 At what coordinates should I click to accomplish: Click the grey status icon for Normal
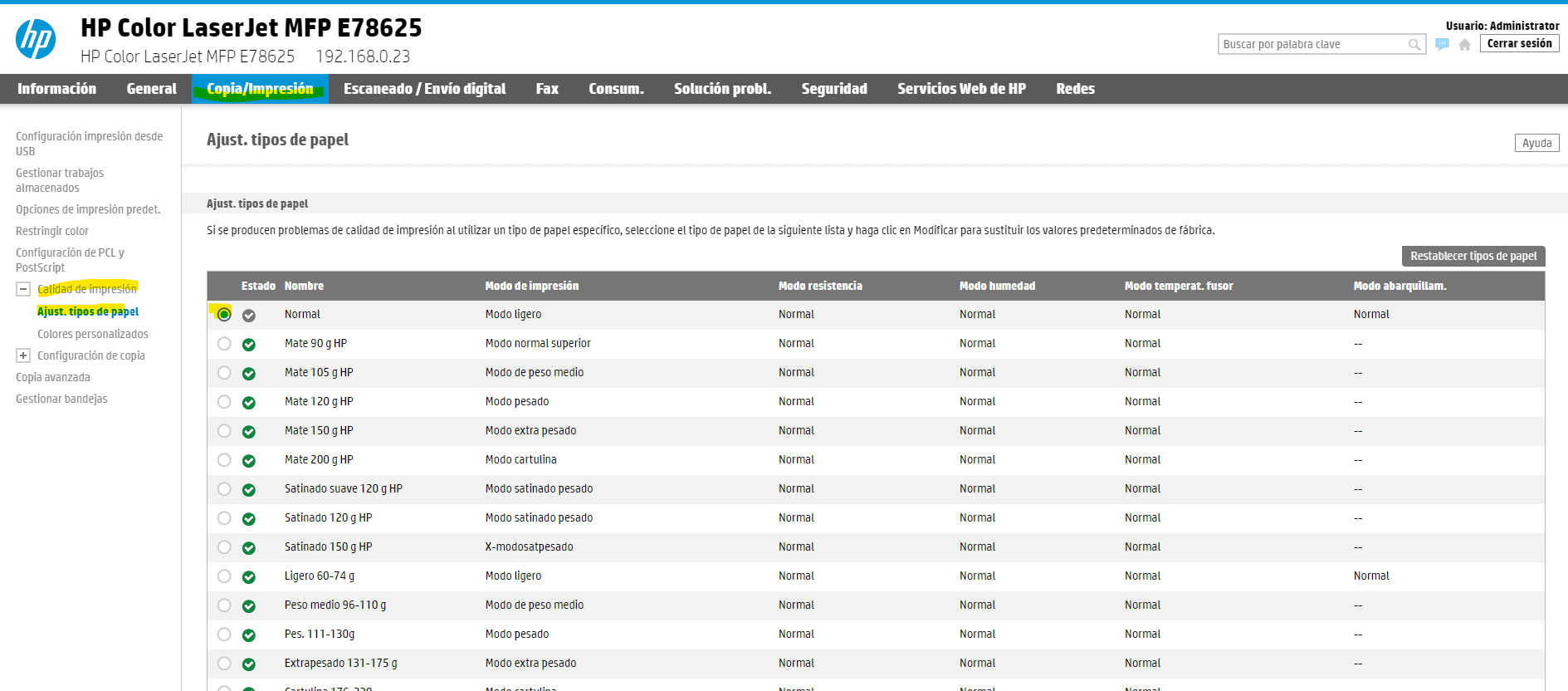249,316
